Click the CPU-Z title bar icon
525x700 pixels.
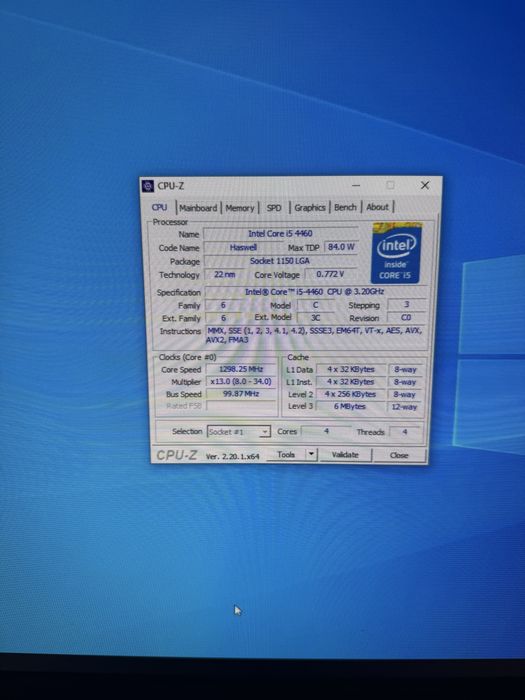pos(148,186)
